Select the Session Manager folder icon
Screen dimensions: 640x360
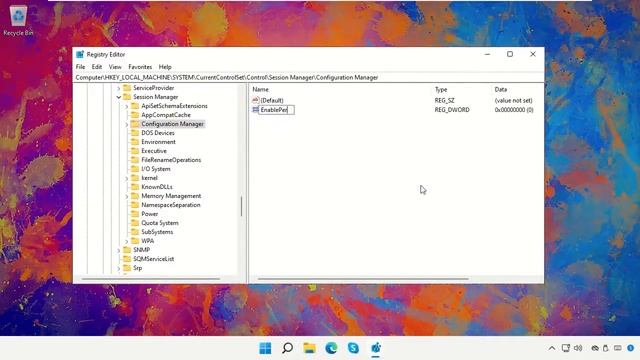point(127,97)
